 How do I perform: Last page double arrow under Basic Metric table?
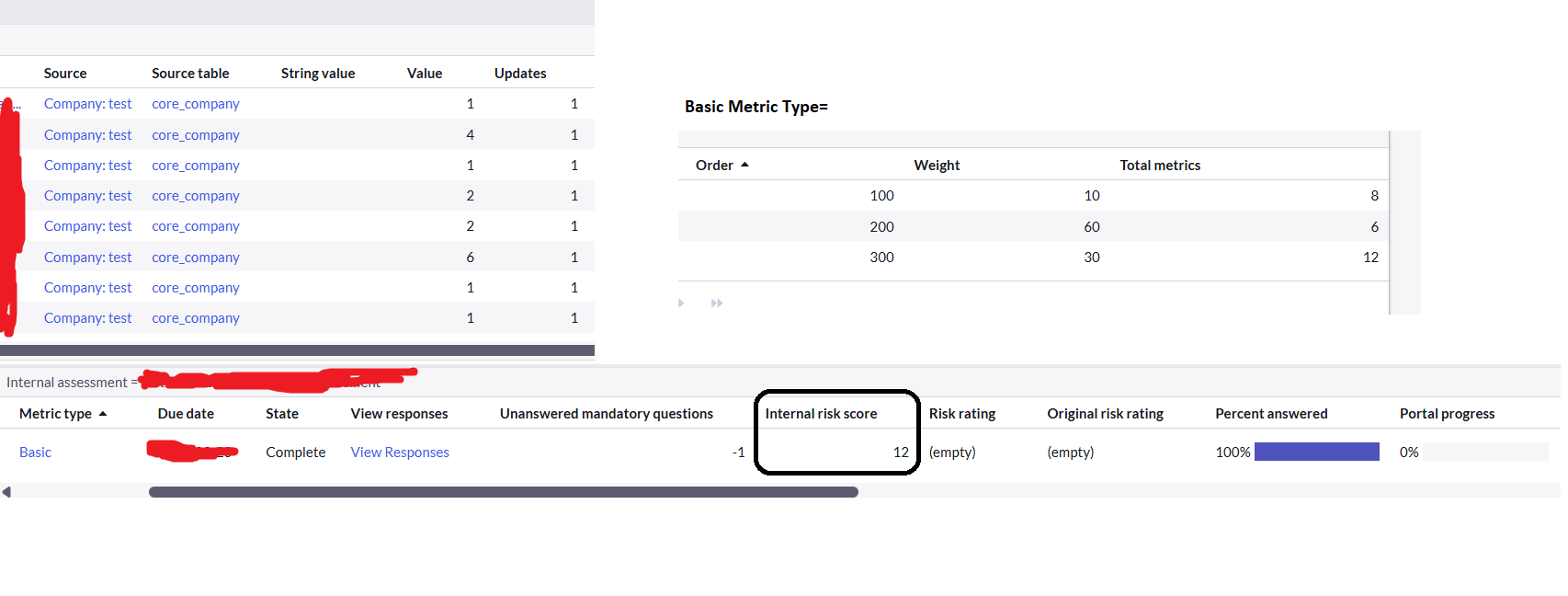point(717,303)
